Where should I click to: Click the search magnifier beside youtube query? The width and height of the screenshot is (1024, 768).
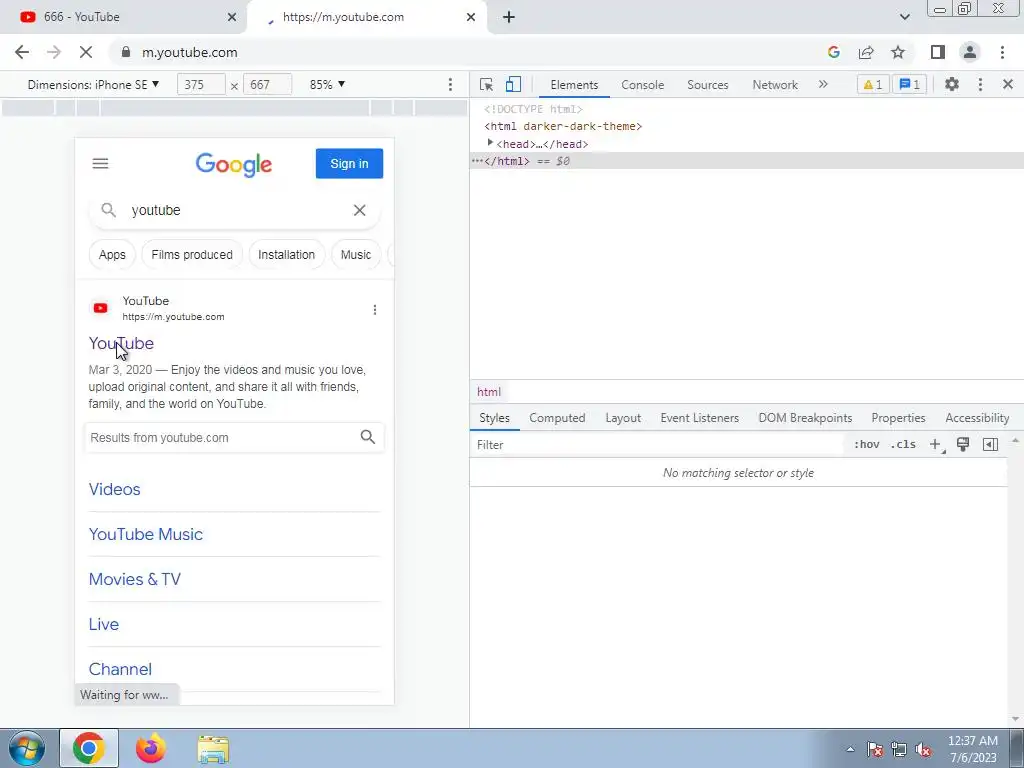[108, 210]
